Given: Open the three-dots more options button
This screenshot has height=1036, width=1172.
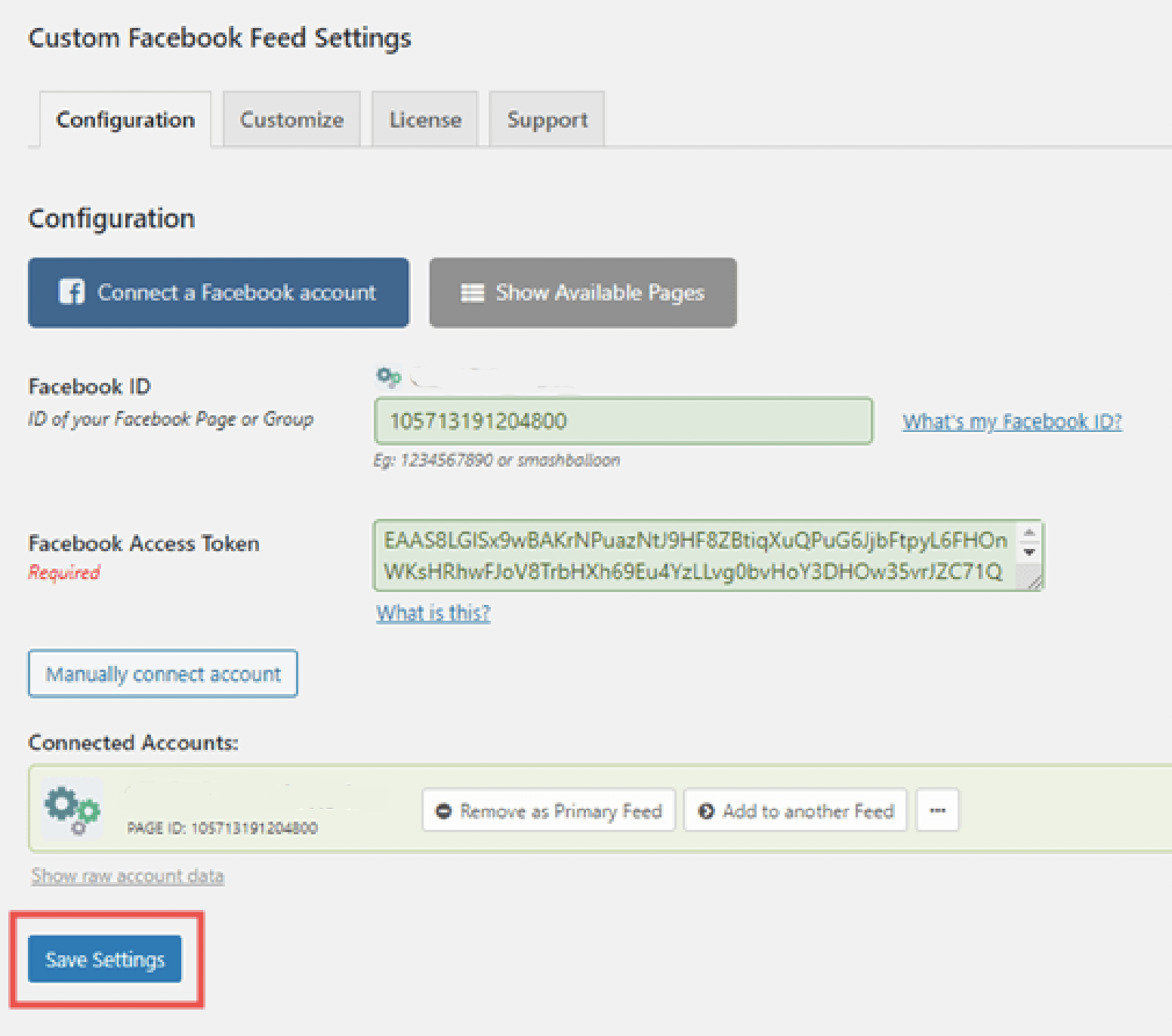Looking at the screenshot, I should click(x=937, y=810).
